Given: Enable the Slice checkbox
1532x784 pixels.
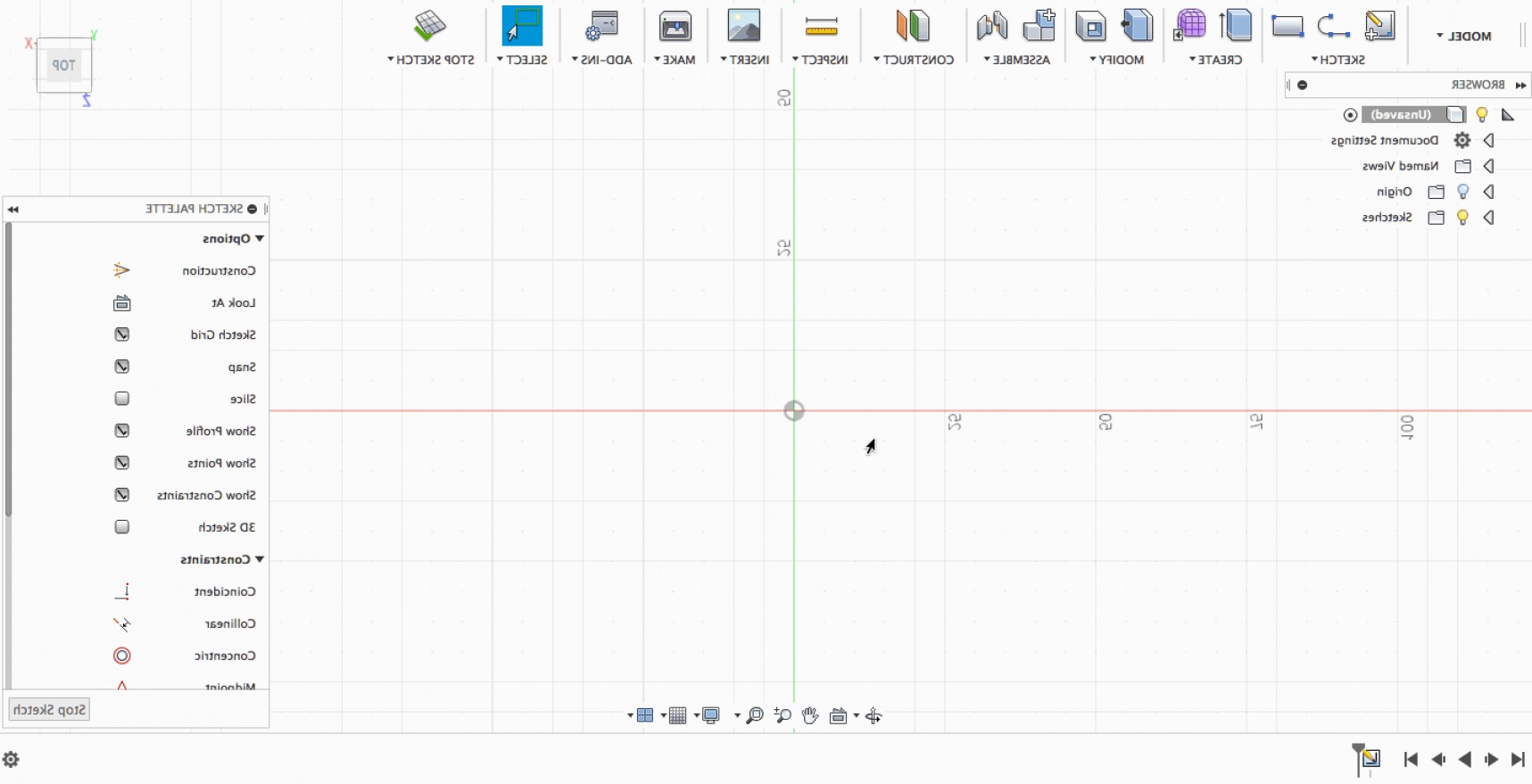Looking at the screenshot, I should click(x=122, y=399).
